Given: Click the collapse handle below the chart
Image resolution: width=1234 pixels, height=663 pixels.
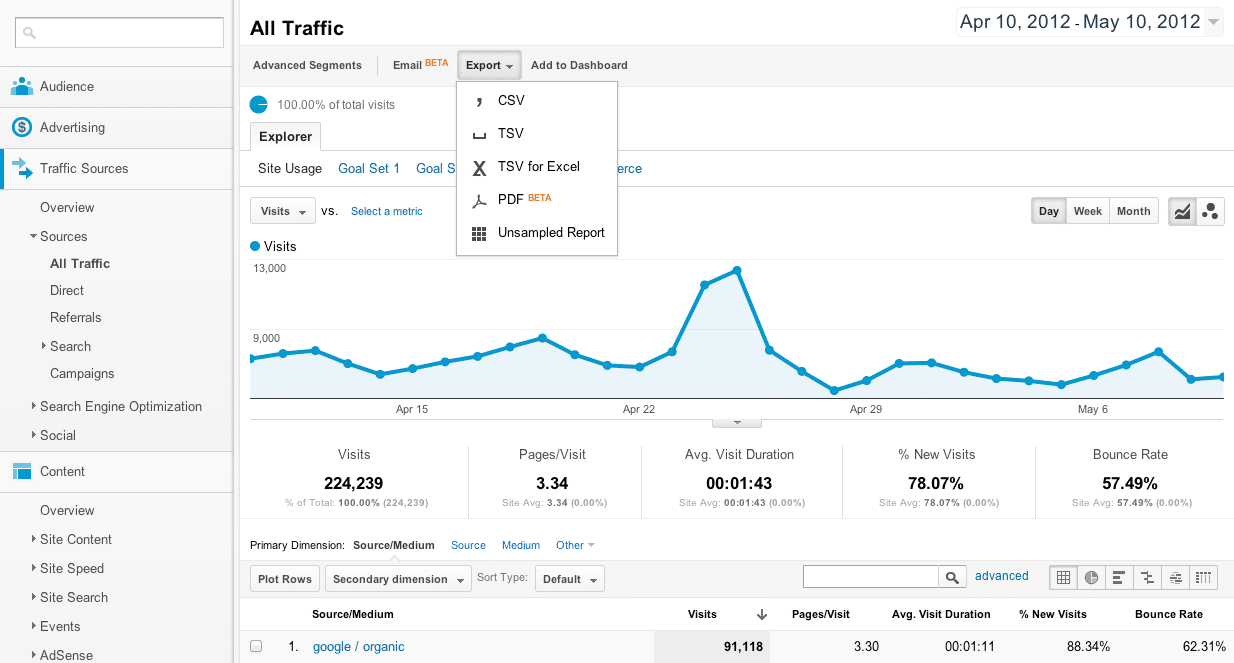Looking at the screenshot, I should [x=736, y=424].
